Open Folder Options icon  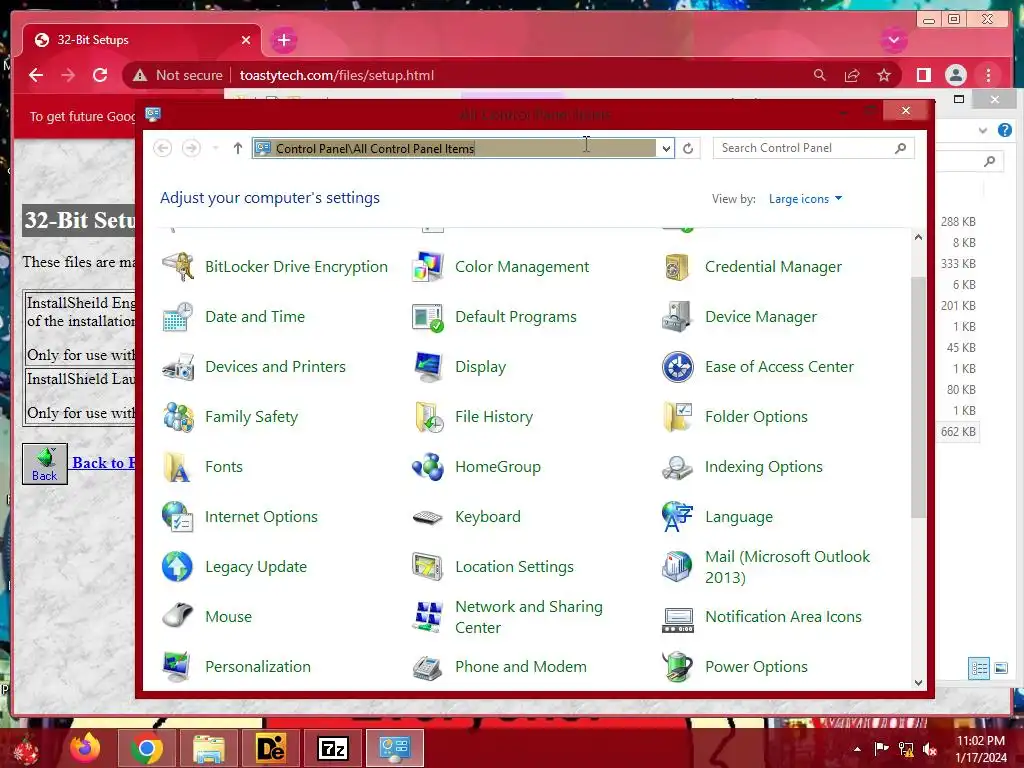(x=677, y=417)
